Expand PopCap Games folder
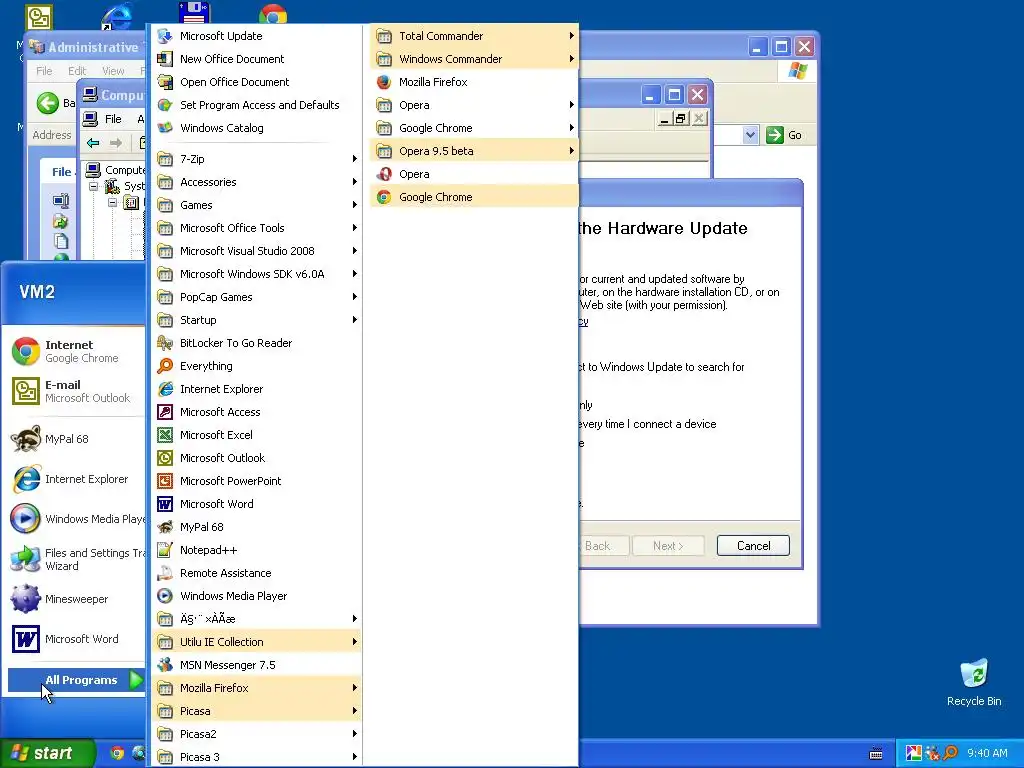 click(256, 297)
